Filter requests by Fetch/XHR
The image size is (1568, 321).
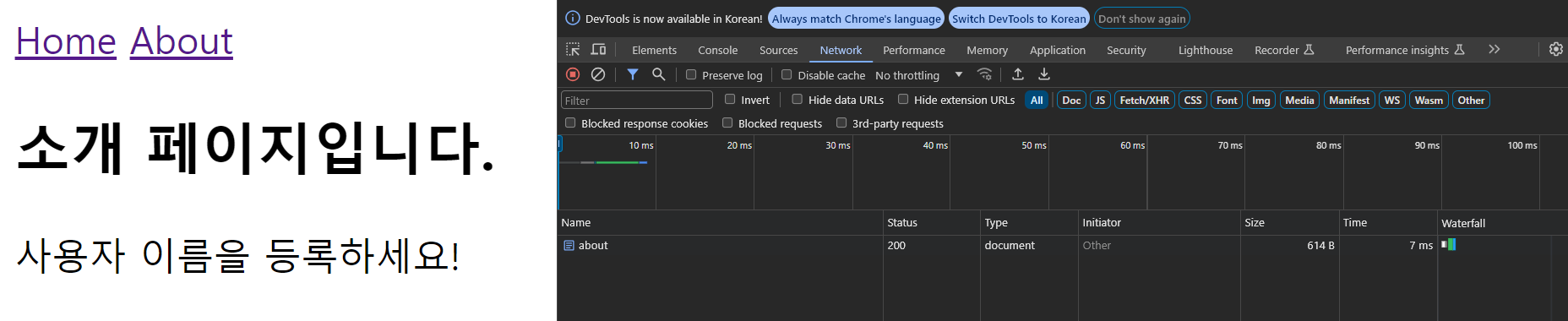pos(1144,100)
